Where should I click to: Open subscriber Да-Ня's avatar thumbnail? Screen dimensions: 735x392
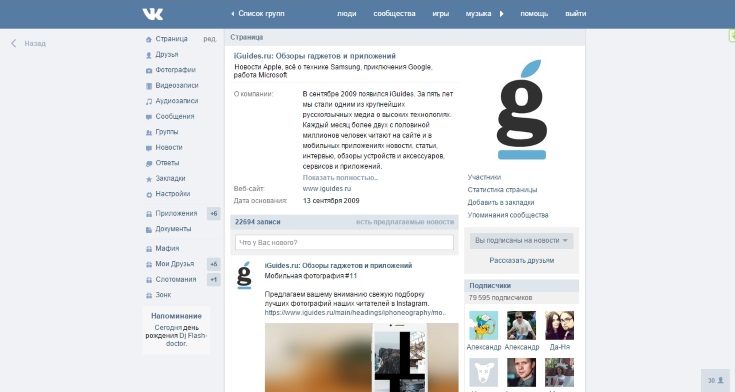click(559, 325)
